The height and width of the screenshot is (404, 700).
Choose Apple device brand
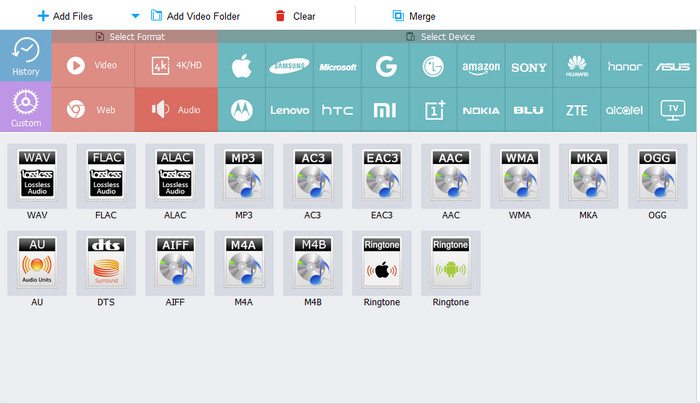pos(242,66)
